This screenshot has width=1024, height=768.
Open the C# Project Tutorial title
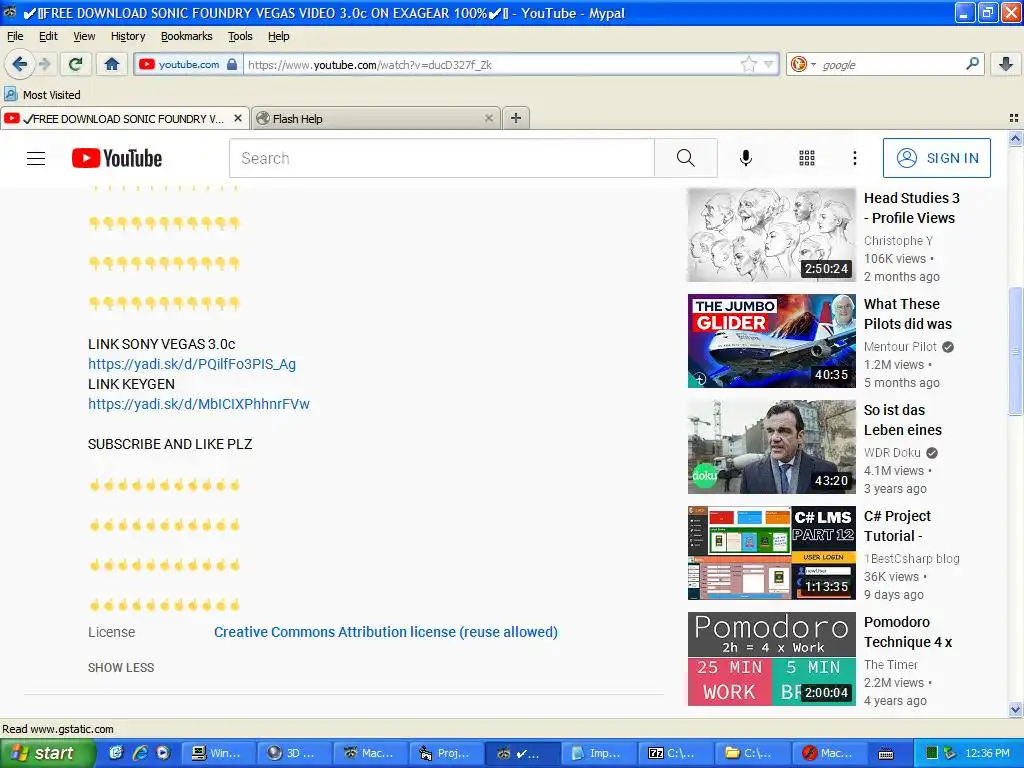897,526
